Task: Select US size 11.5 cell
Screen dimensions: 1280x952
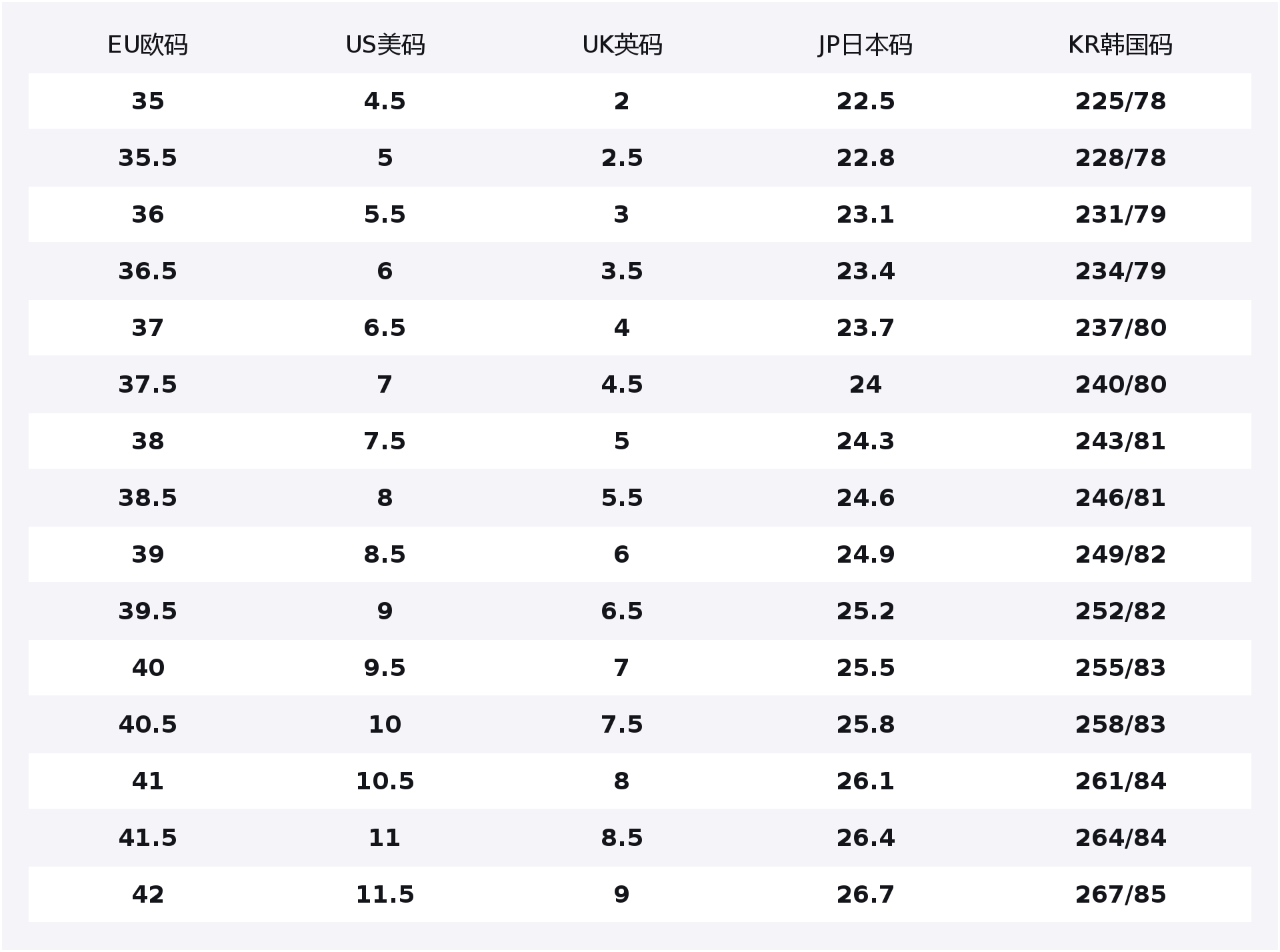Action: click(385, 895)
